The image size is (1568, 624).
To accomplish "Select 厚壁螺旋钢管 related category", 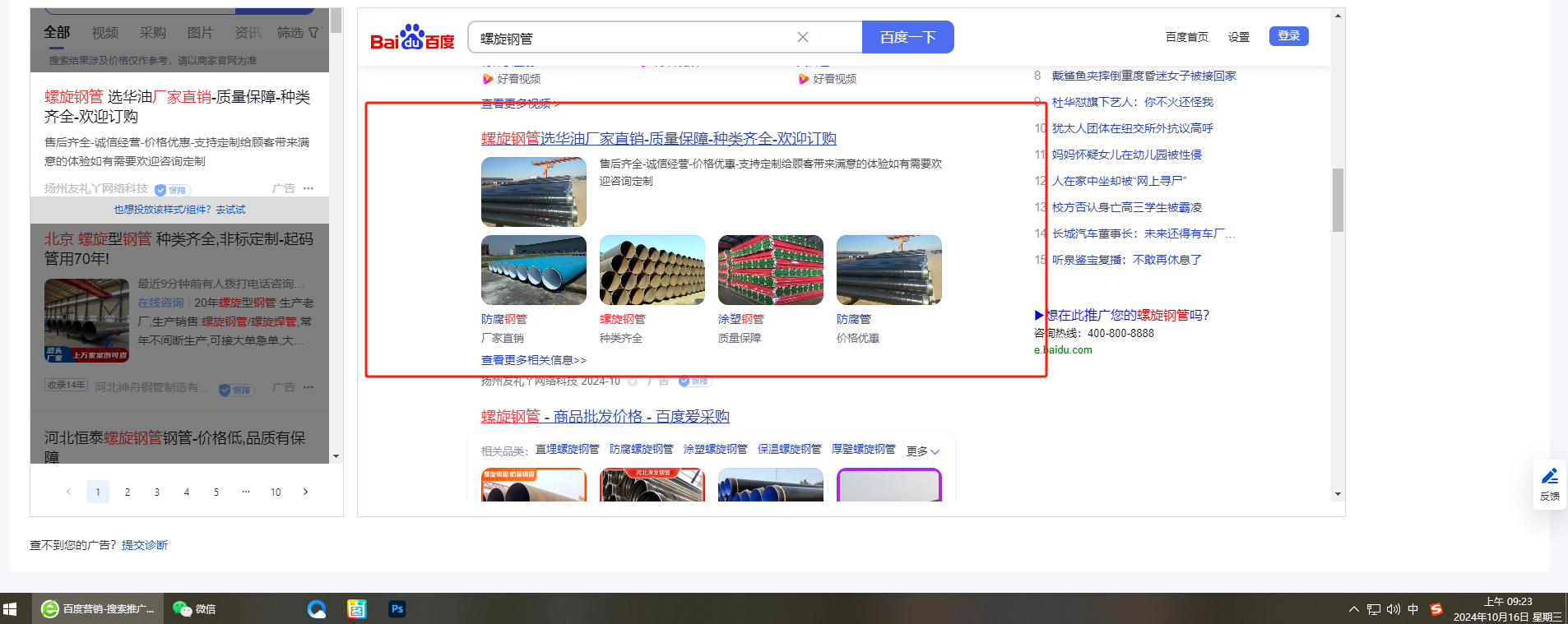I will 864,449.
